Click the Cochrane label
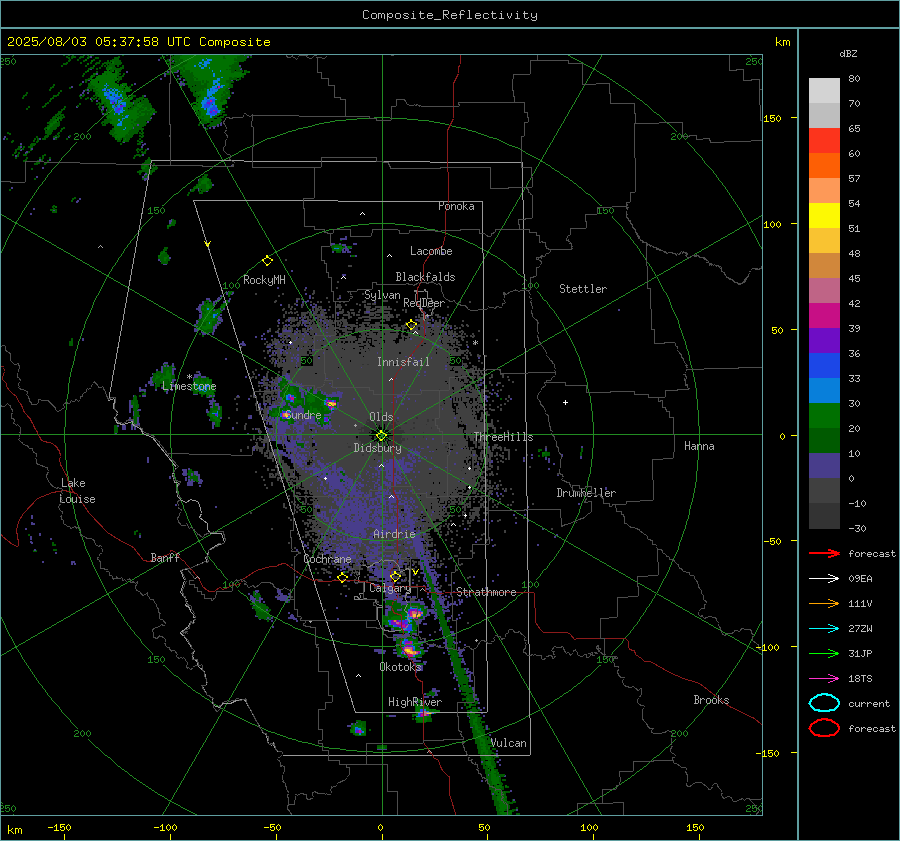 click(327, 559)
